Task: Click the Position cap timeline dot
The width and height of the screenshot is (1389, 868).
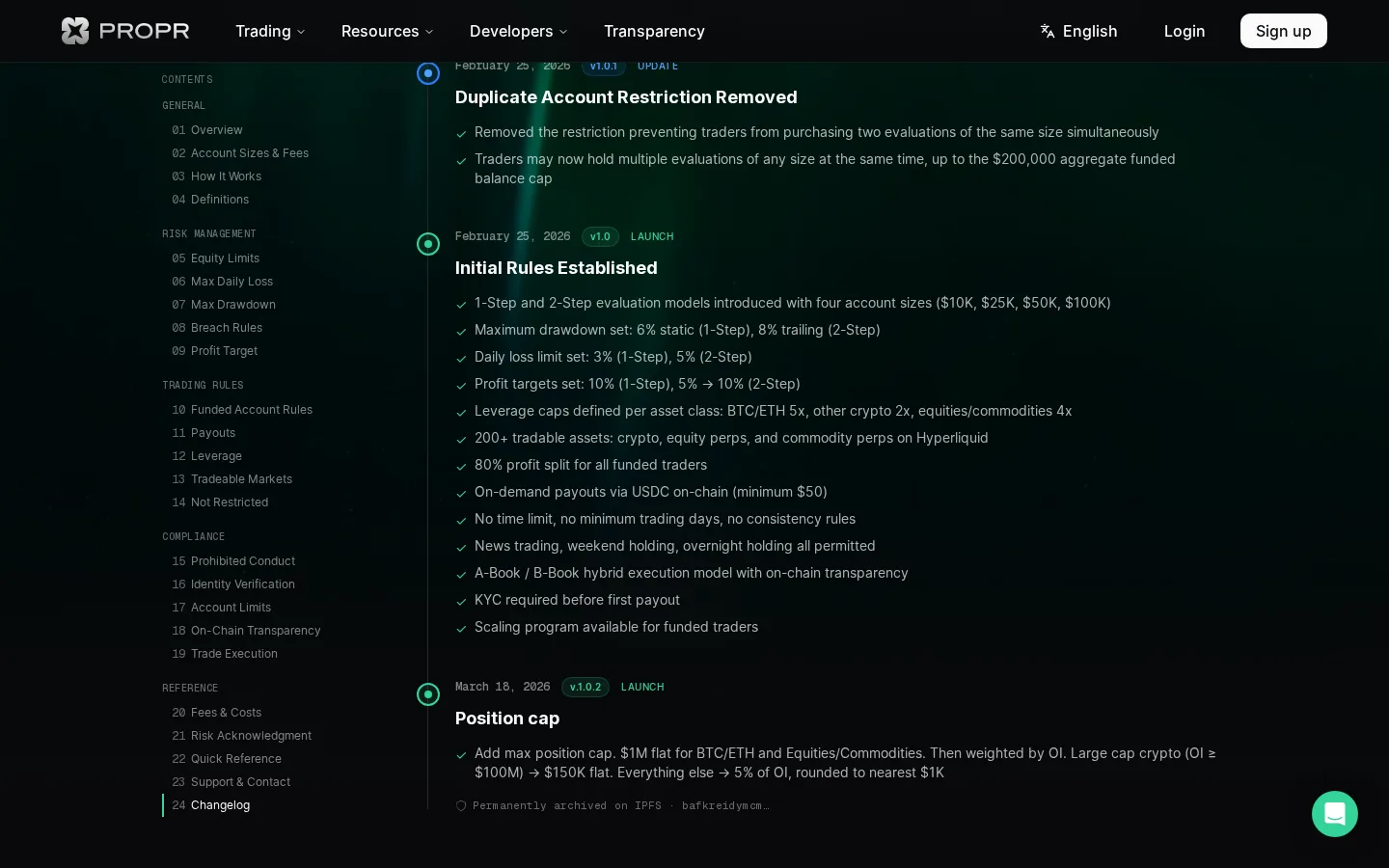Action: tap(428, 694)
